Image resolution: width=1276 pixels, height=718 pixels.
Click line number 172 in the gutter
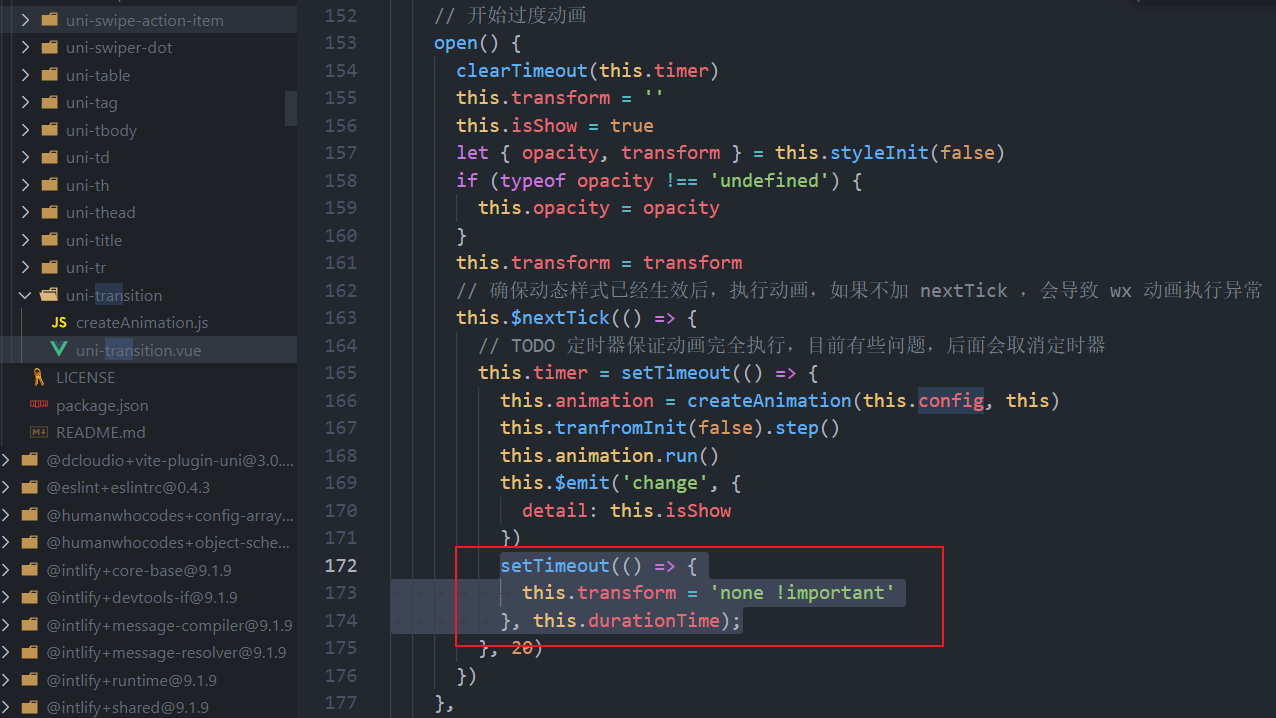pos(340,565)
